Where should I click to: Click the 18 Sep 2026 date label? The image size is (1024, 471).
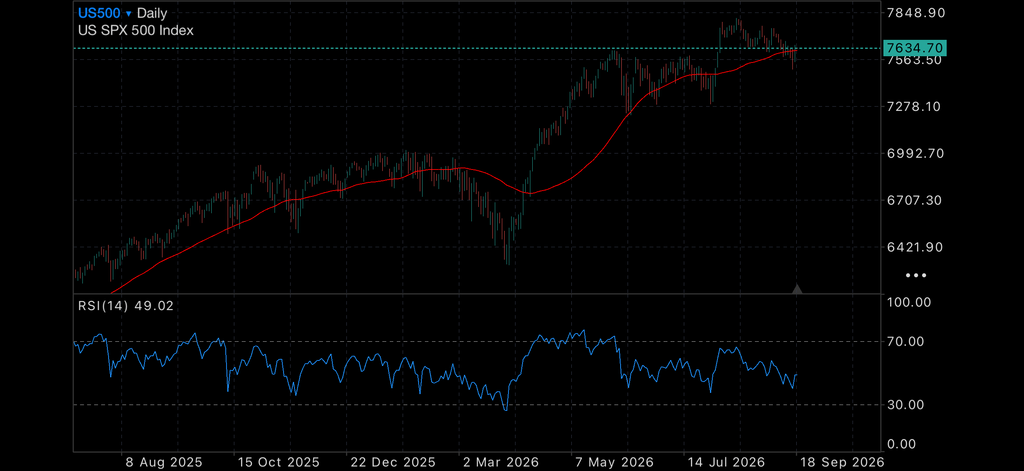843,462
